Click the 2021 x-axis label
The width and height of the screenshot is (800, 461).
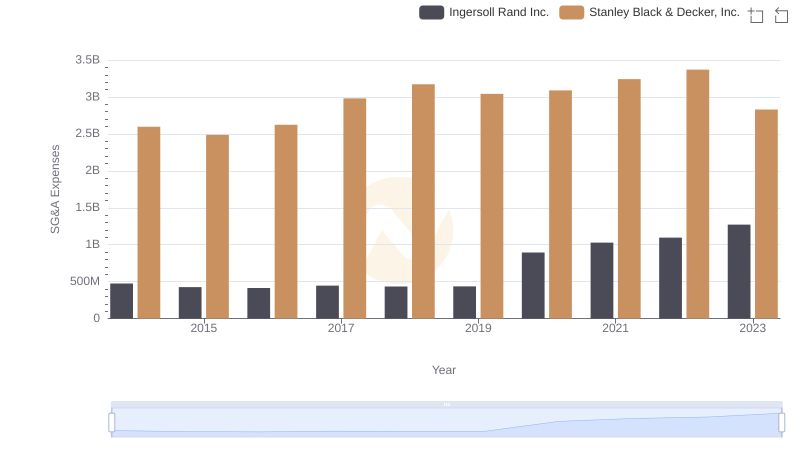coord(615,328)
